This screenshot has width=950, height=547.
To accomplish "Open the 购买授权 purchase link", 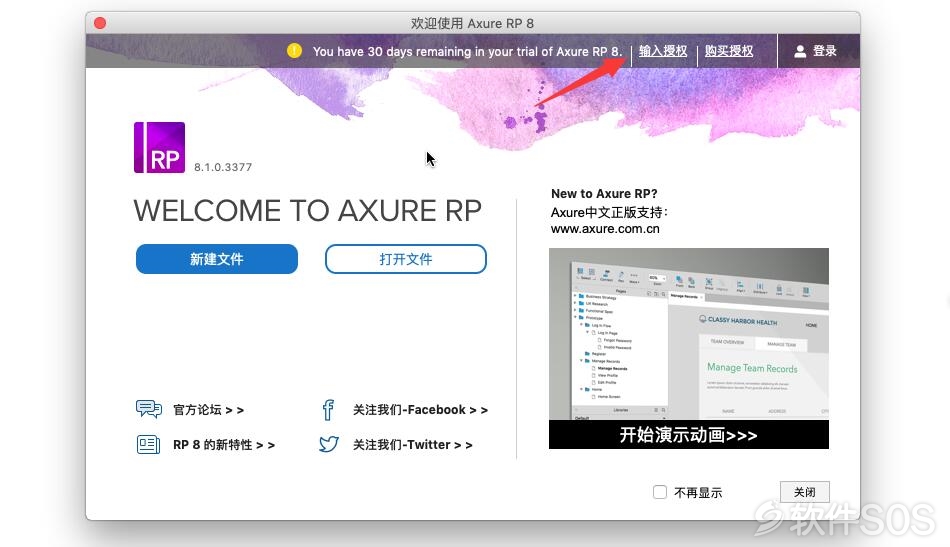I will (x=729, y=51).
